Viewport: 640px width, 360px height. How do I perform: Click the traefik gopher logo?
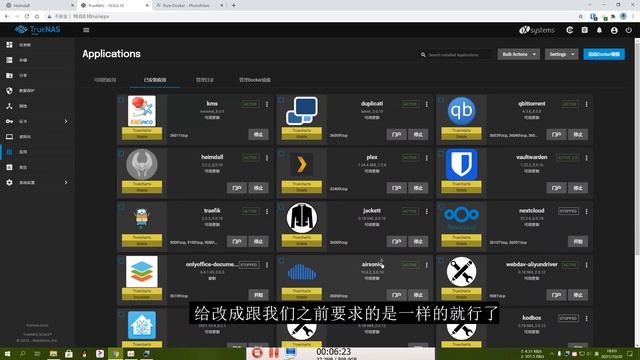point(142,218)
